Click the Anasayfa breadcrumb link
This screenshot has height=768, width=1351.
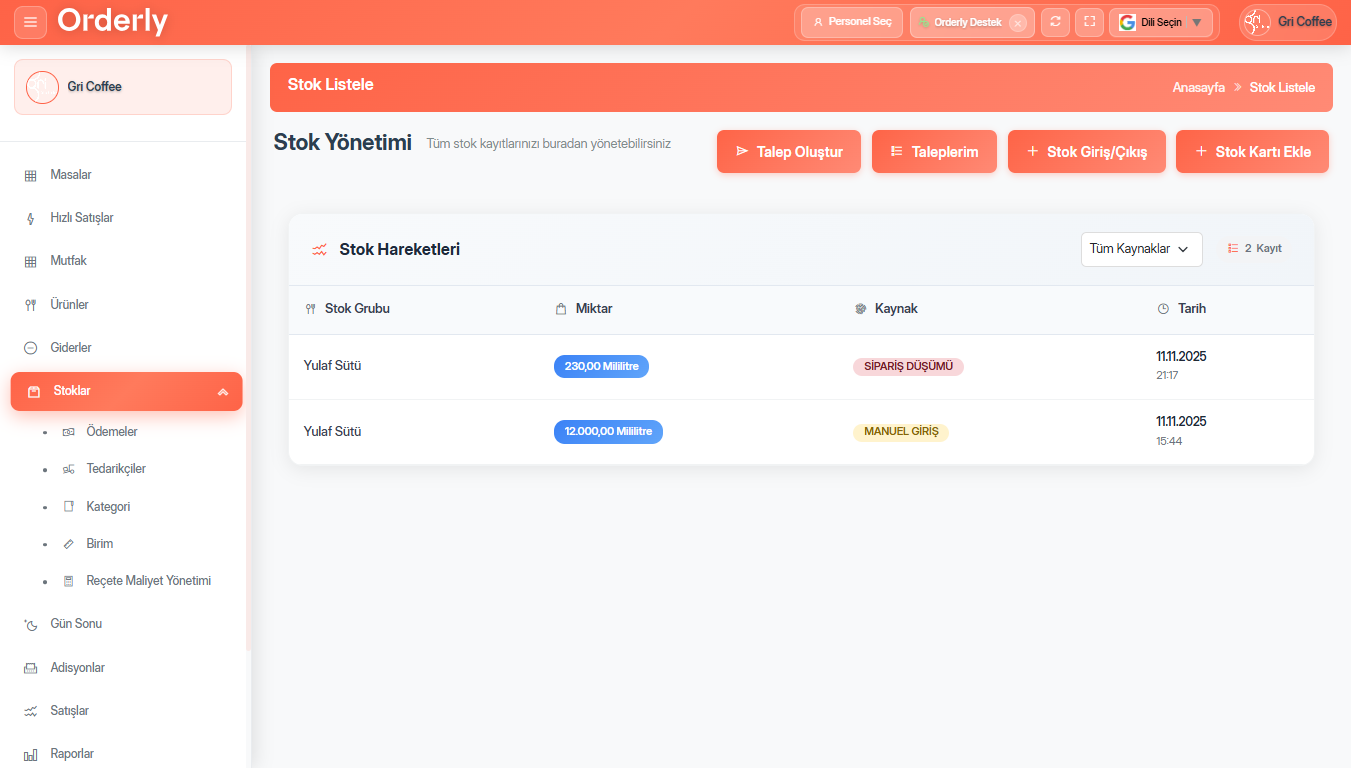tap(1198, 88)
